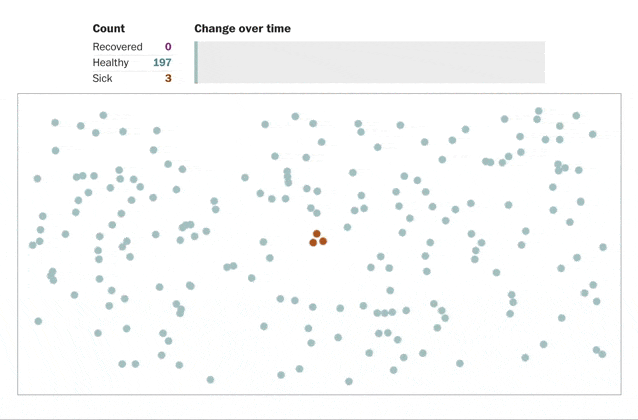Click the Healthy count 197
The width and height of the screenshot is (638, 420).
[162, 63]
